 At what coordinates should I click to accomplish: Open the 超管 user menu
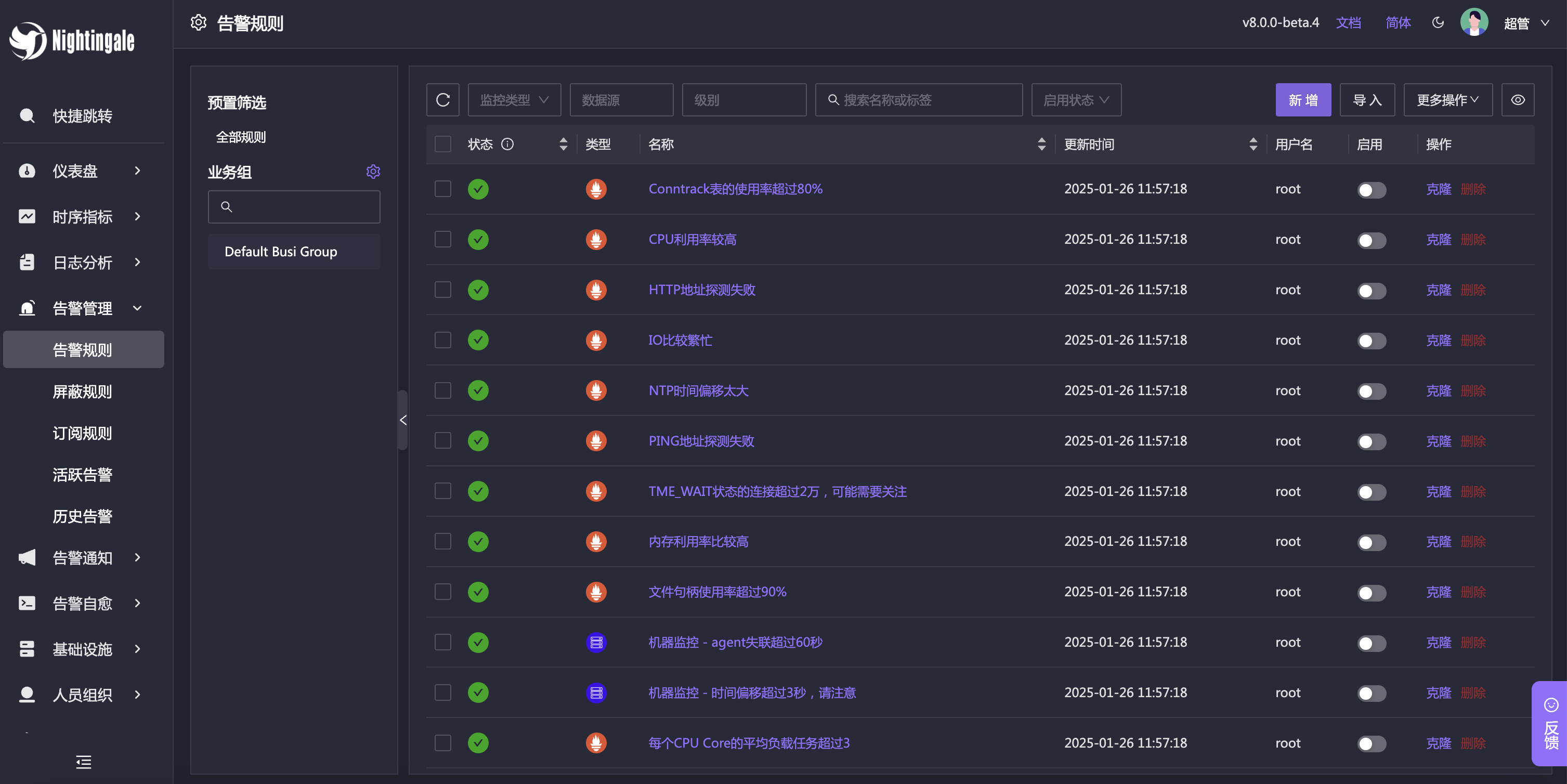[1526, 23]
